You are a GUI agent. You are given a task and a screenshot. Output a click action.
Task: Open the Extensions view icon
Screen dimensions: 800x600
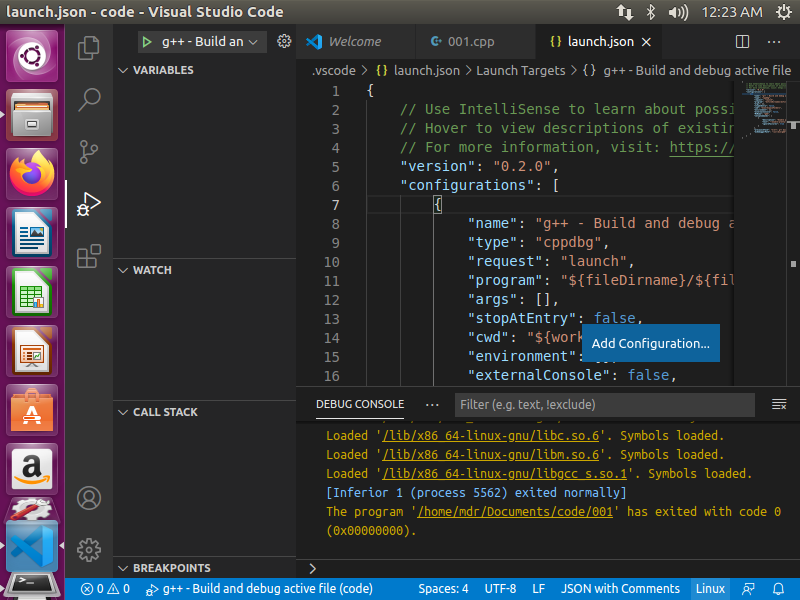click(89, 256)
